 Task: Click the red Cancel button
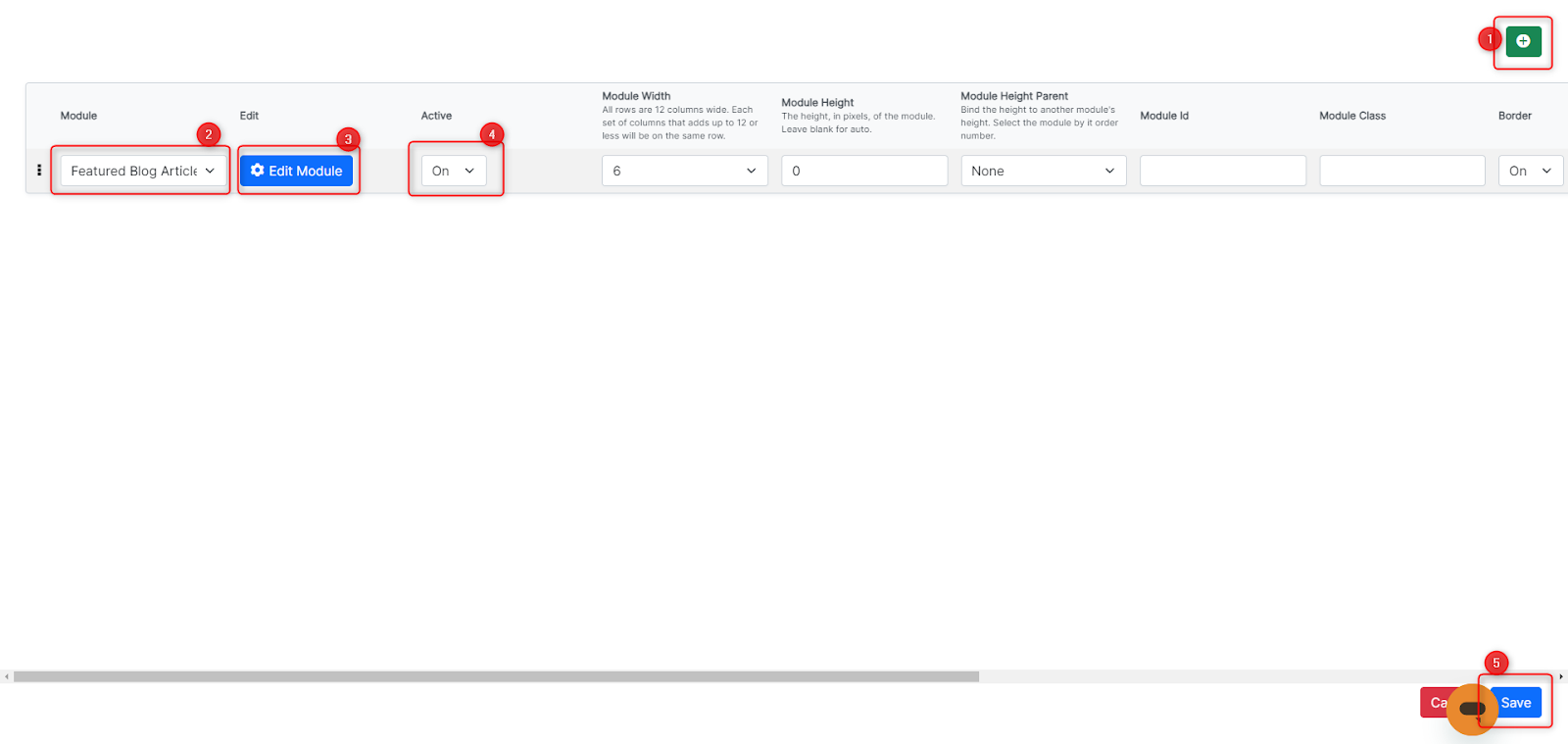click(x=1434, y=703)
